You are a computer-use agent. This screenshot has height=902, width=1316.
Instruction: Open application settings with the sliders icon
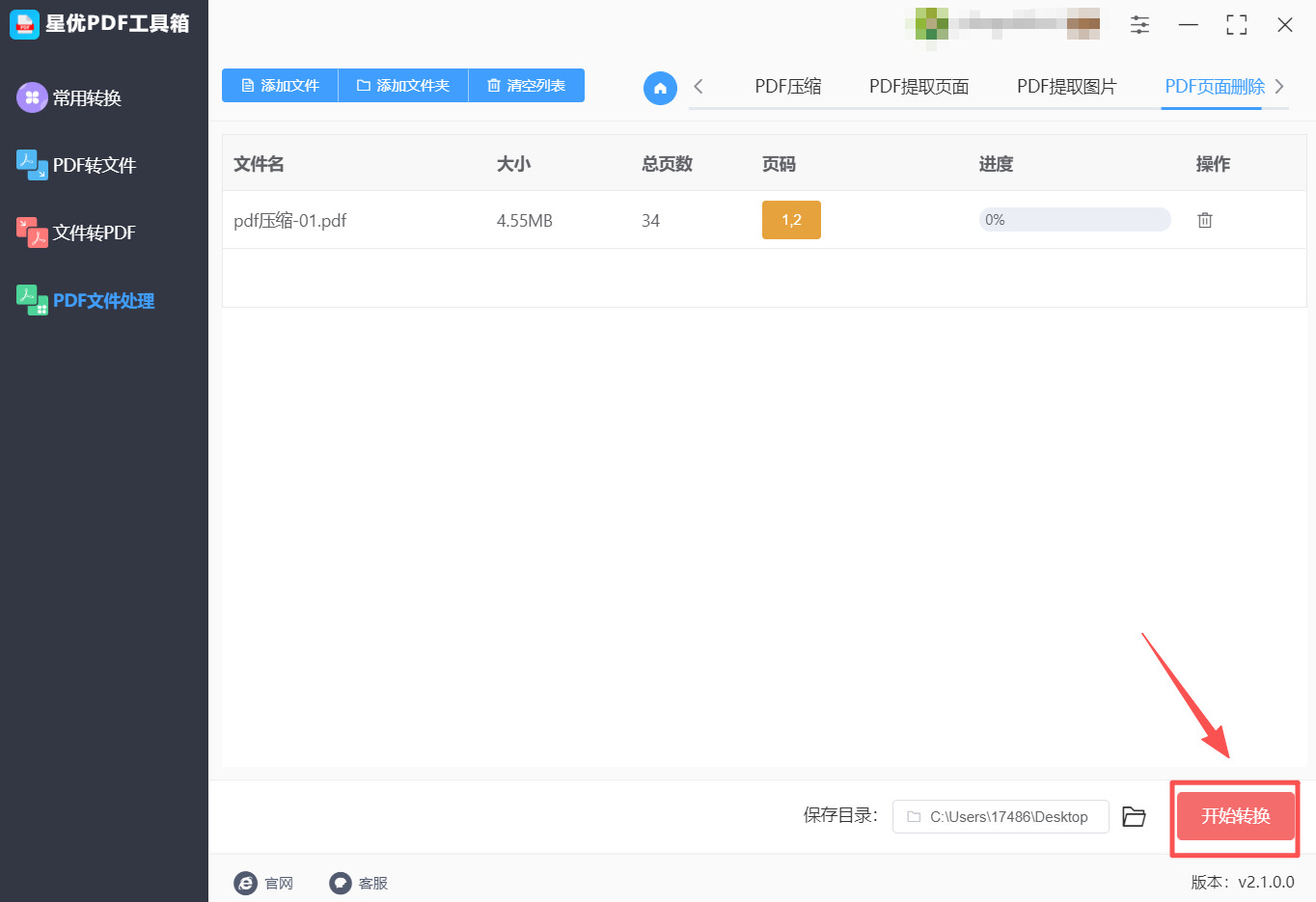(1138, 25)
